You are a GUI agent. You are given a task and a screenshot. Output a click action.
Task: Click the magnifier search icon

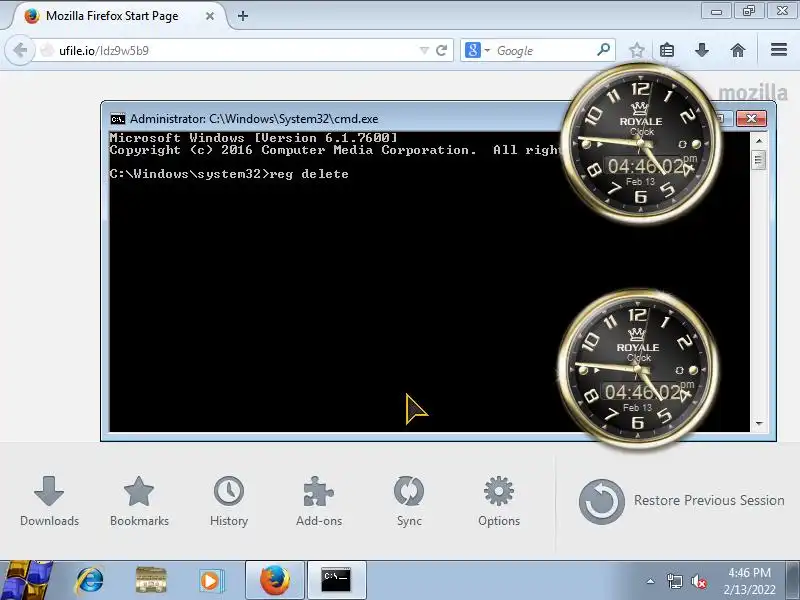click(604, 50)
